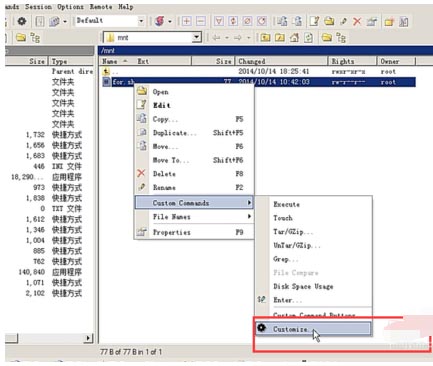Select Grep... custom command
The height and width of the screenshot is (366, 433).
coord(313,259)
